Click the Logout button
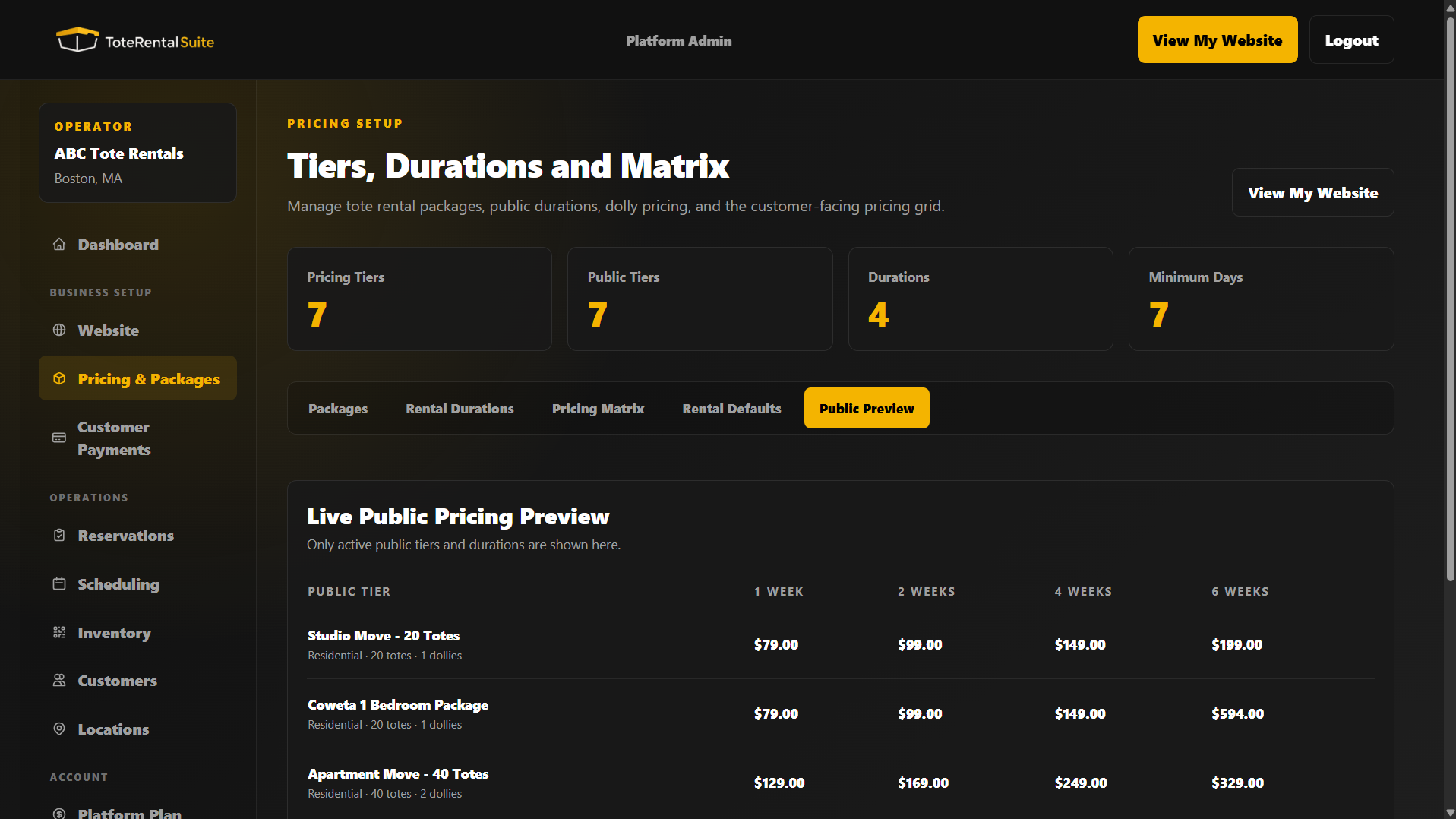The width and height of the screenshot is (1456, 819). (1351, 40)
